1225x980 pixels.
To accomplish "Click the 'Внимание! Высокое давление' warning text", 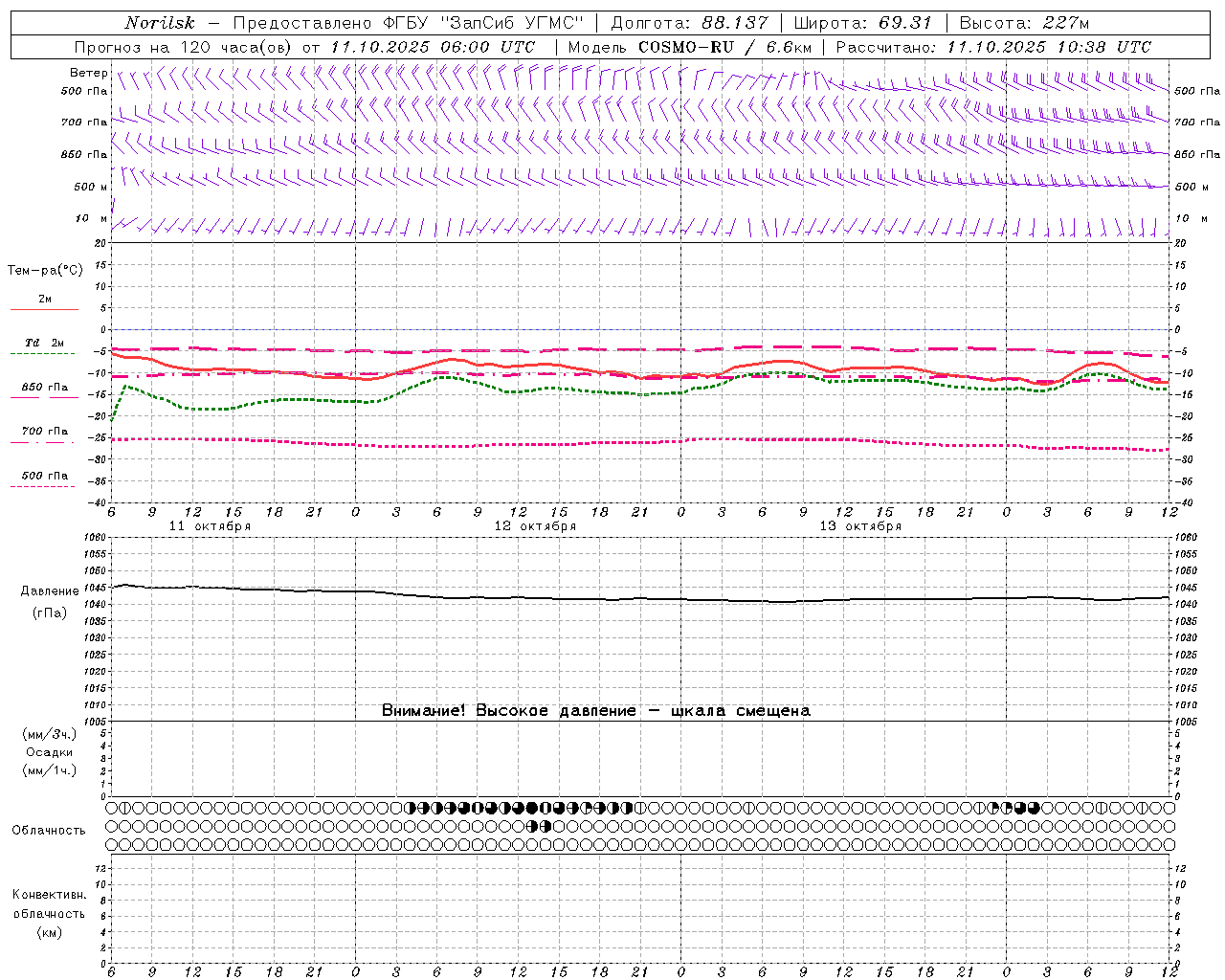I will click(508, 711).
